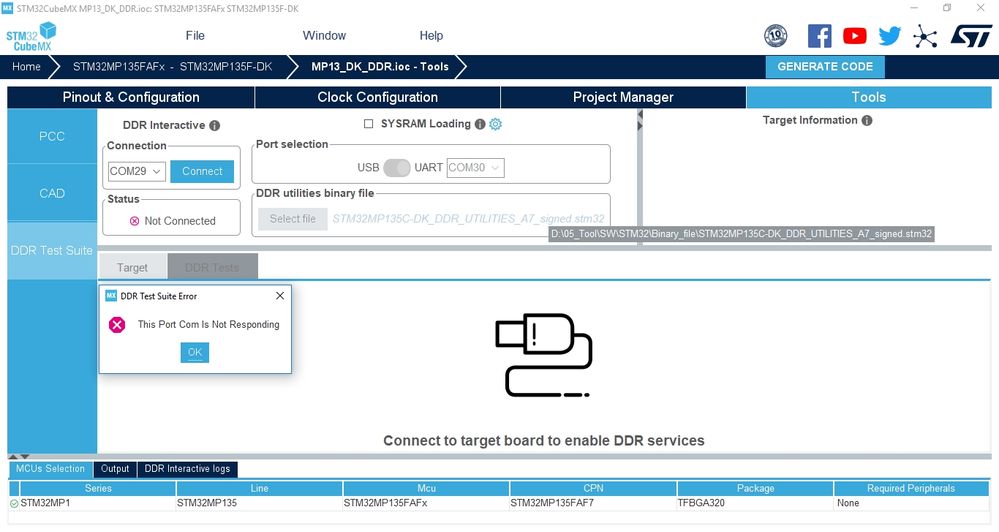Select the DDR Tests tab
The image size is (999, 532).
pyautogui.click(x=213, y=268)
